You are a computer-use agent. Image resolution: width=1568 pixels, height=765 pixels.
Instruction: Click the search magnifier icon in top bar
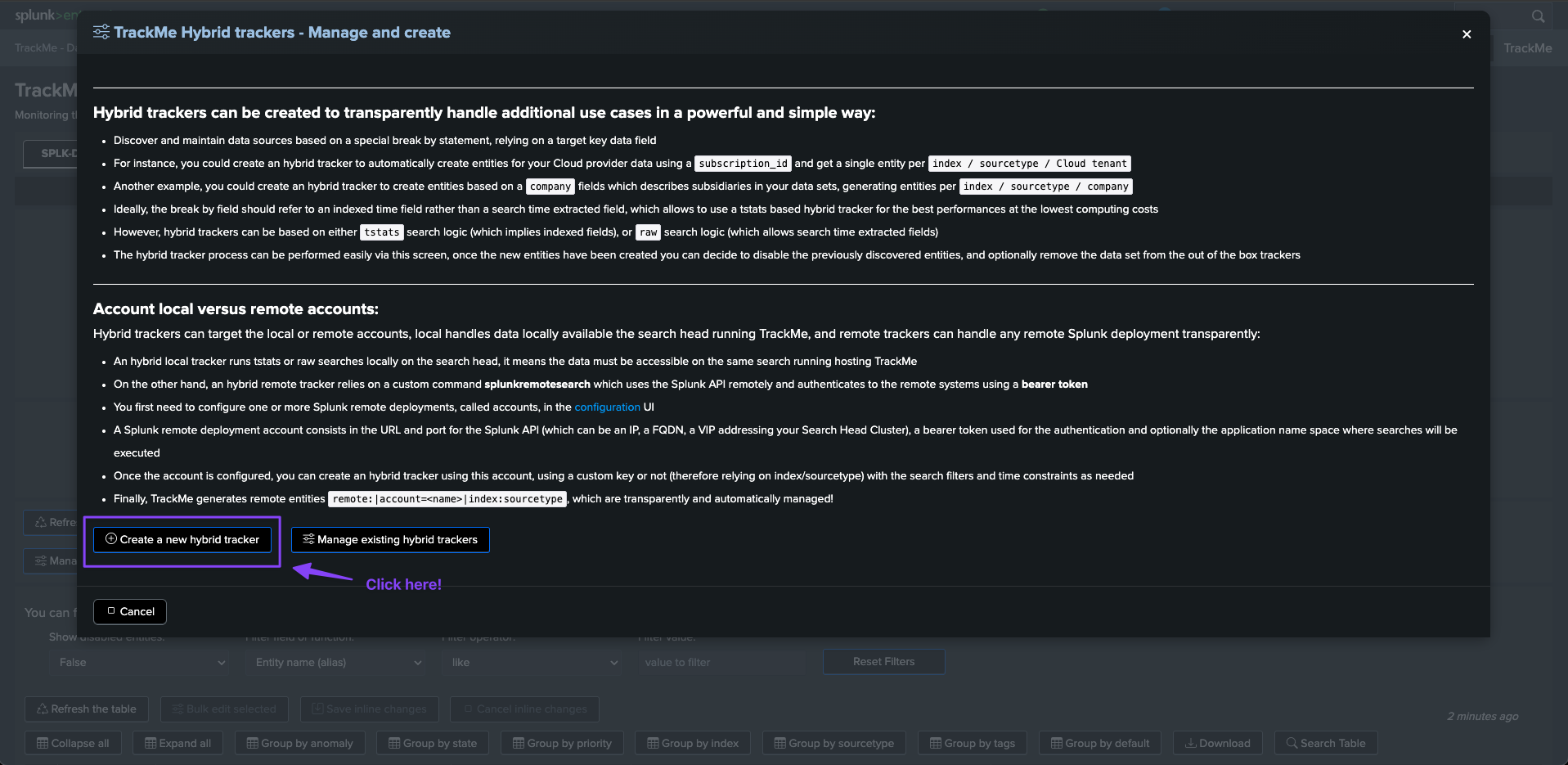(x=1538, y=16)
